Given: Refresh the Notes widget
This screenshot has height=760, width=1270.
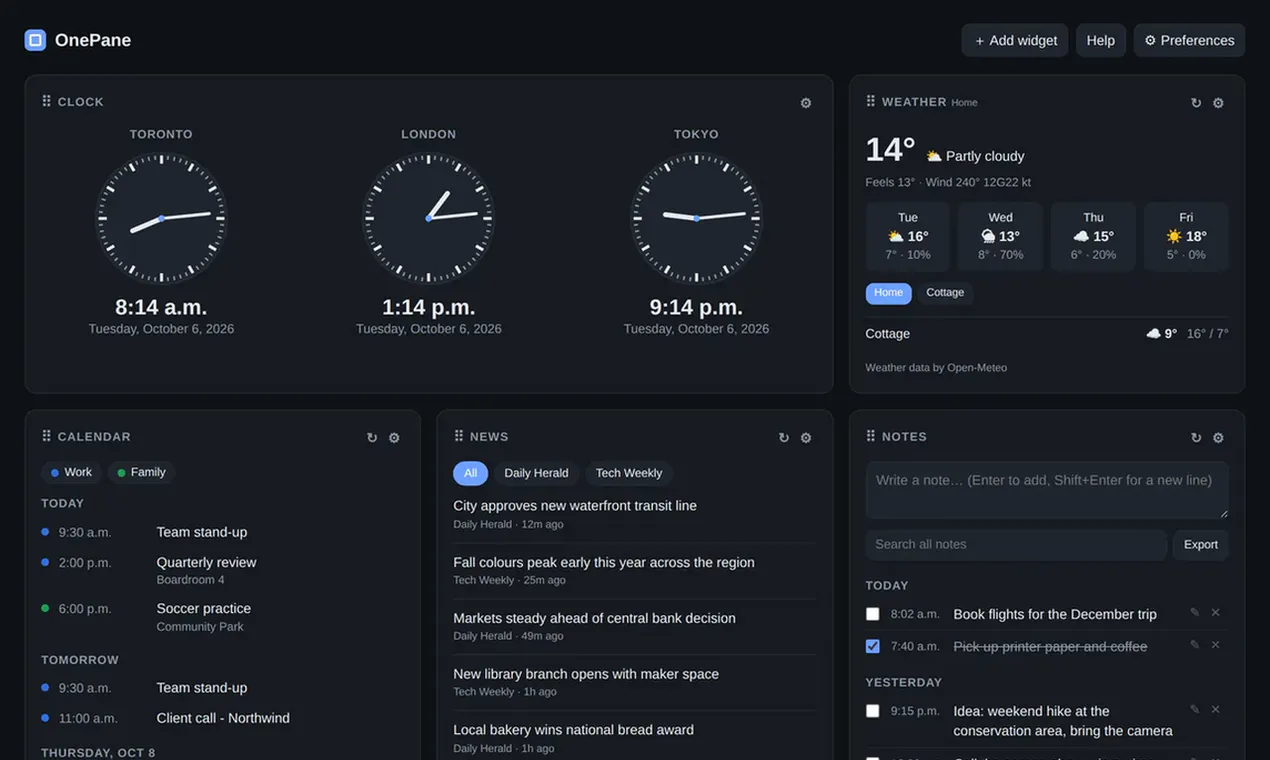Looking at the screenshot, I should click(1196, 438).
